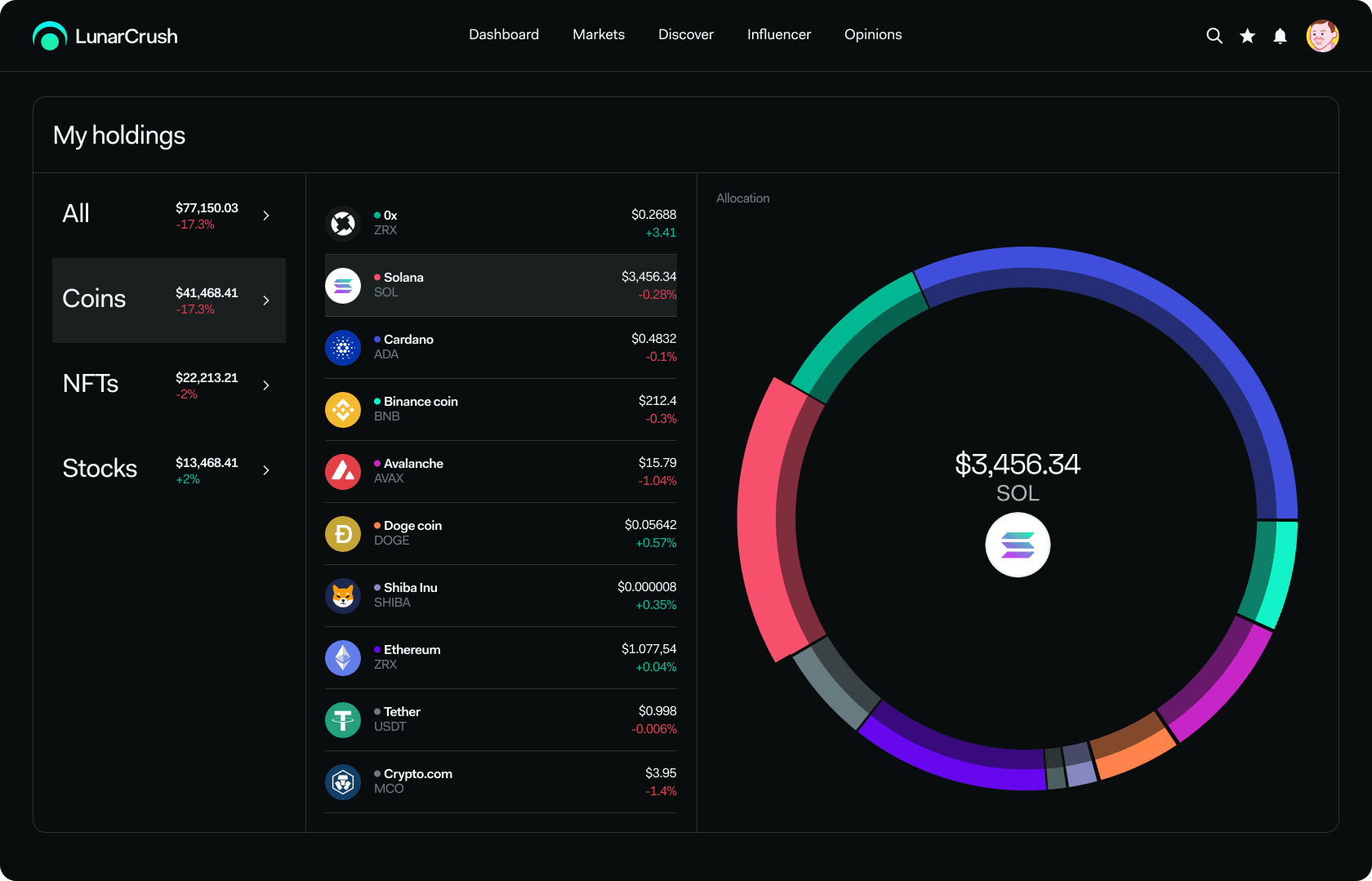Expand the NFTs category chevron
Screen dimensions: 1372x881
pyautogui.click(x=266, y=385)
